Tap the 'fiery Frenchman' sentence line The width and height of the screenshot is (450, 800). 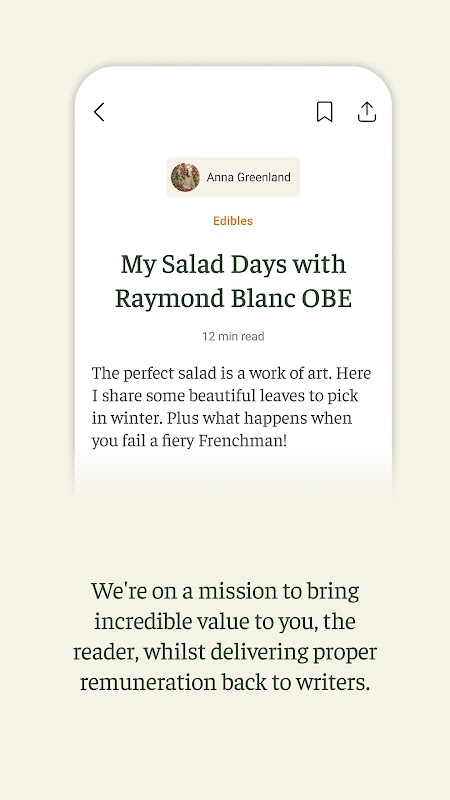tap(189, 440)
